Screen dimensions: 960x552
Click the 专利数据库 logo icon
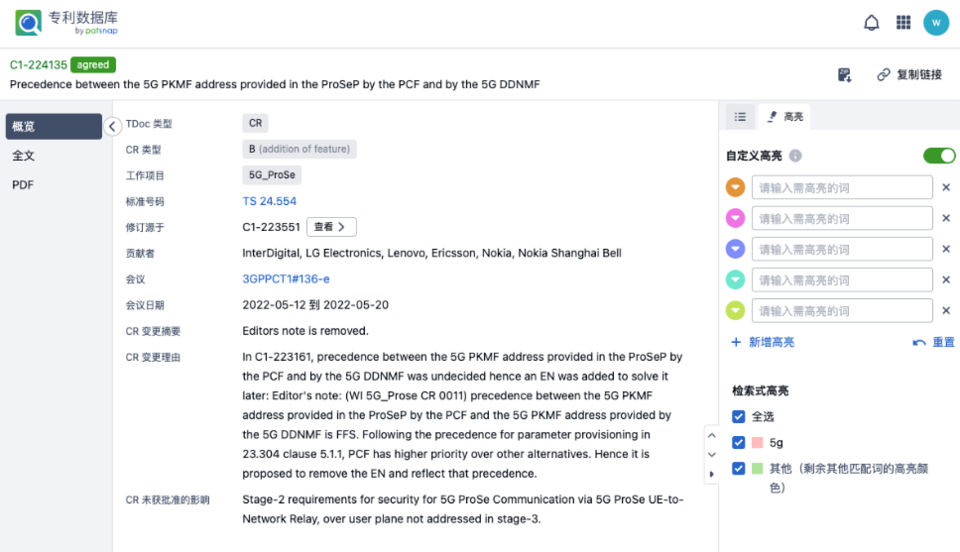[x=28, y=22]
